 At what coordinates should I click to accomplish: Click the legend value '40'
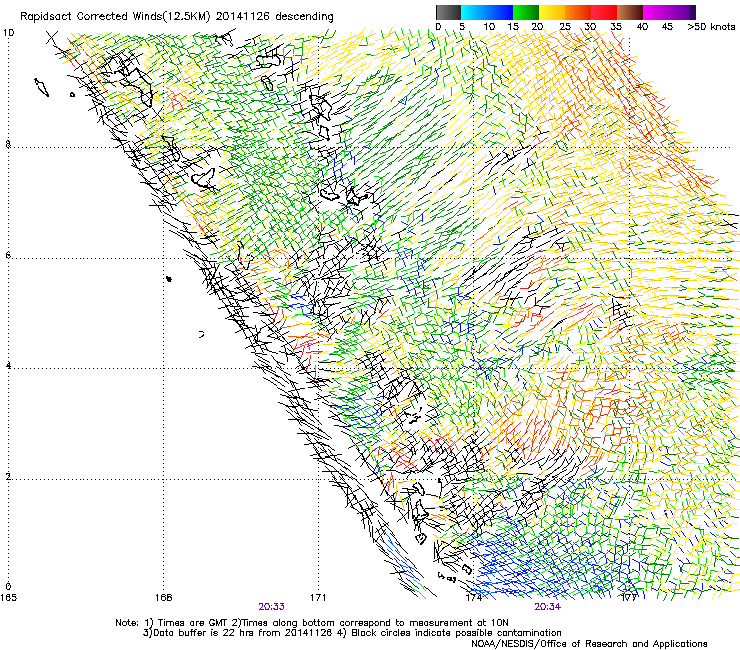click(642, 27)
